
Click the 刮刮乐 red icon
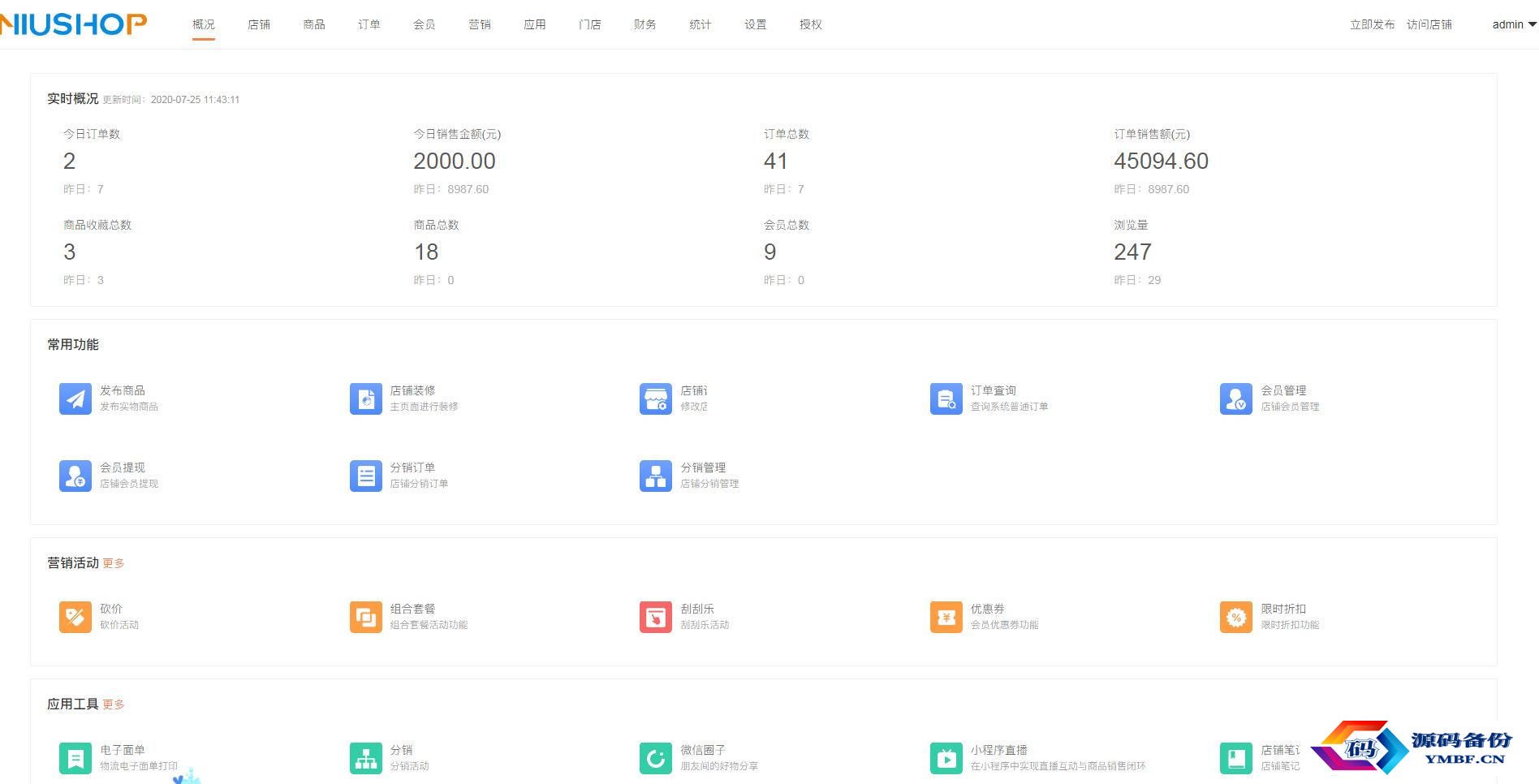coord(656,617)
